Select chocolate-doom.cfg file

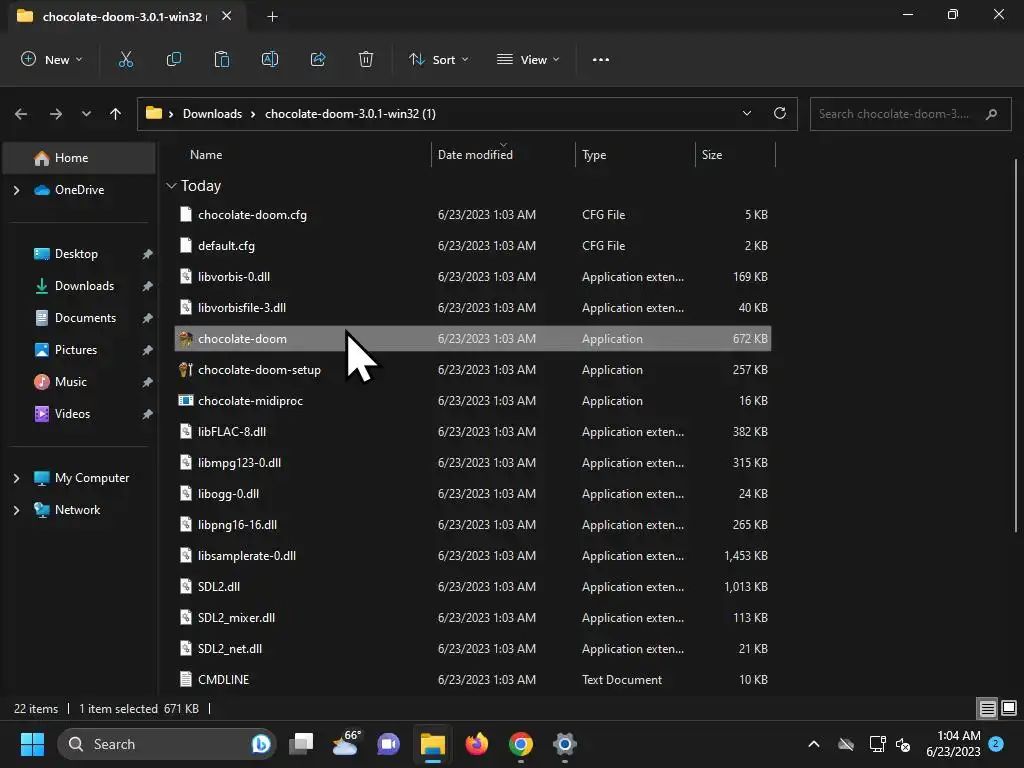point(473,215)
